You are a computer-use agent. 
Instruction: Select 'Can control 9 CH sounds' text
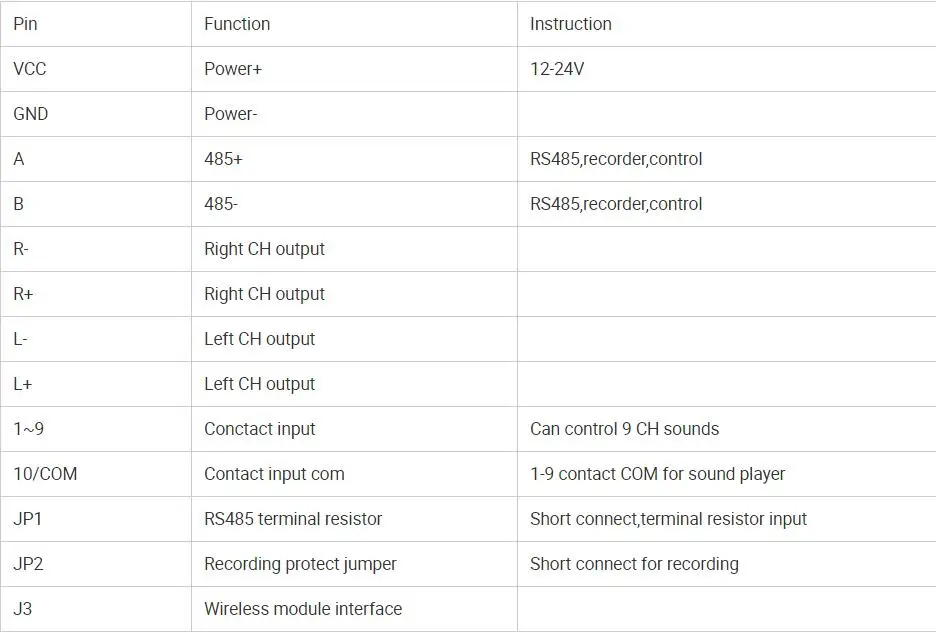pyautogui.click(x=624, y=429)
